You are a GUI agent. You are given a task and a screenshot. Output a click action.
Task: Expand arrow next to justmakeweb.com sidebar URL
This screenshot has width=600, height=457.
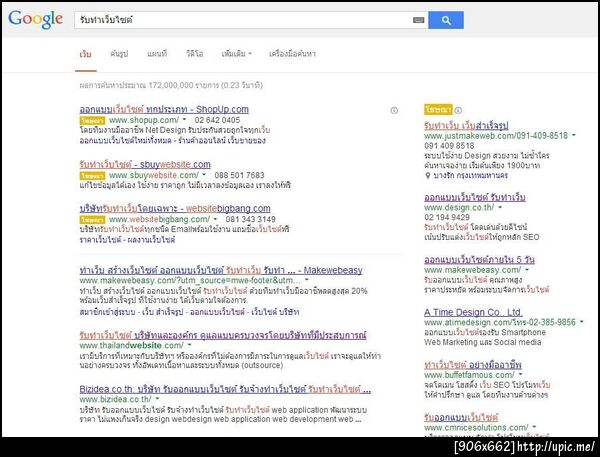(x=574, y=135)
